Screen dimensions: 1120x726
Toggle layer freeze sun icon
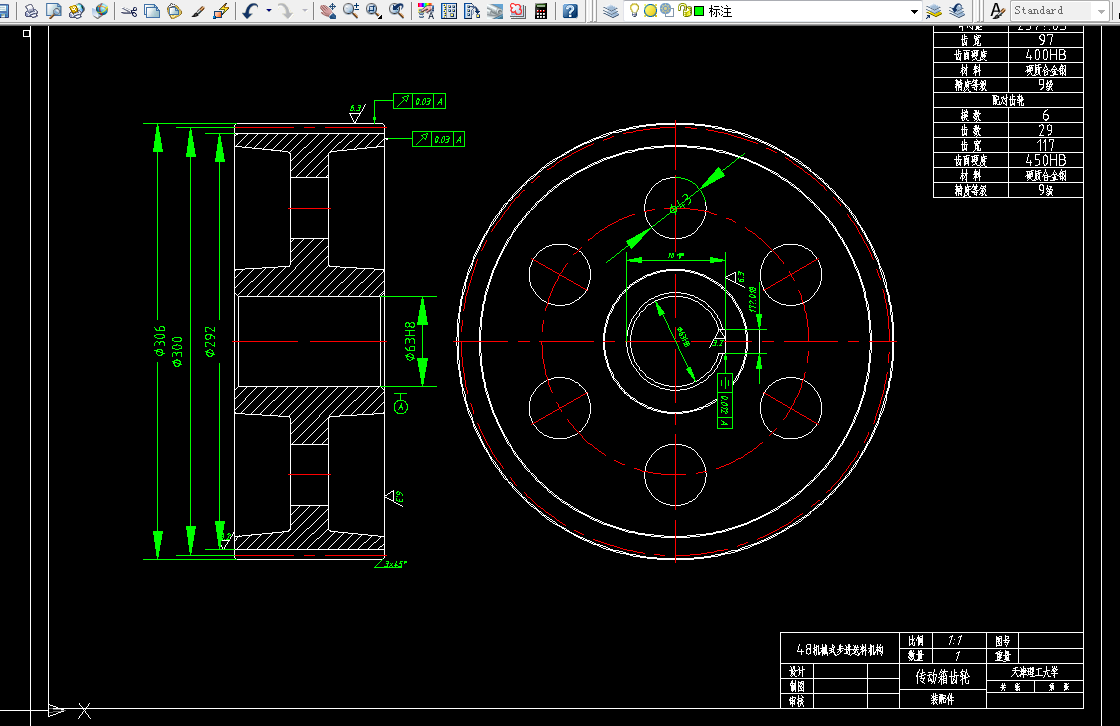[650, 11]
